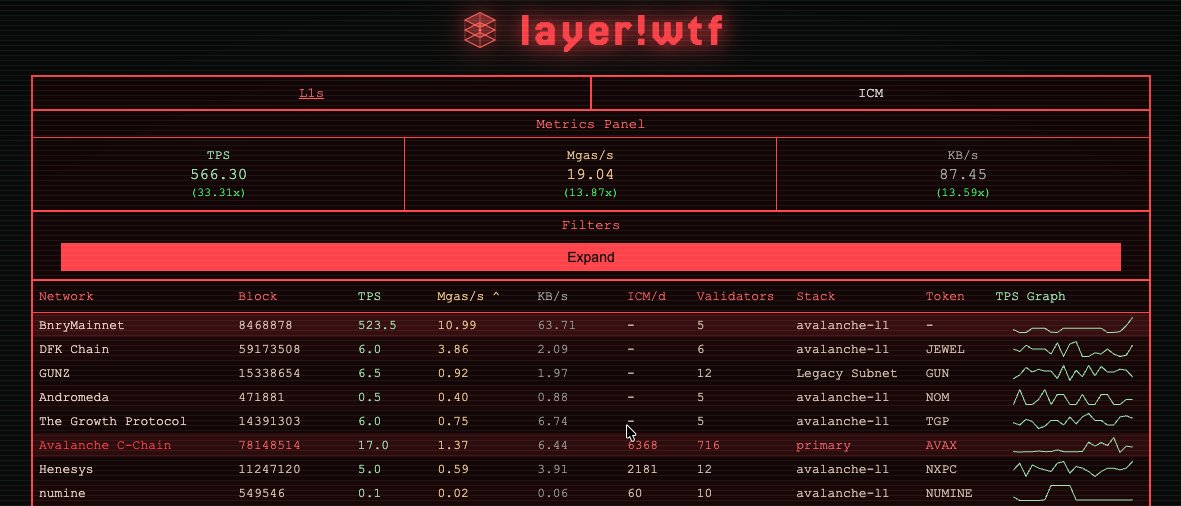The width and height of the screenshot is (1181, 506).
Task: Select the BnryMainnet network row name
Action: [81, 325]
